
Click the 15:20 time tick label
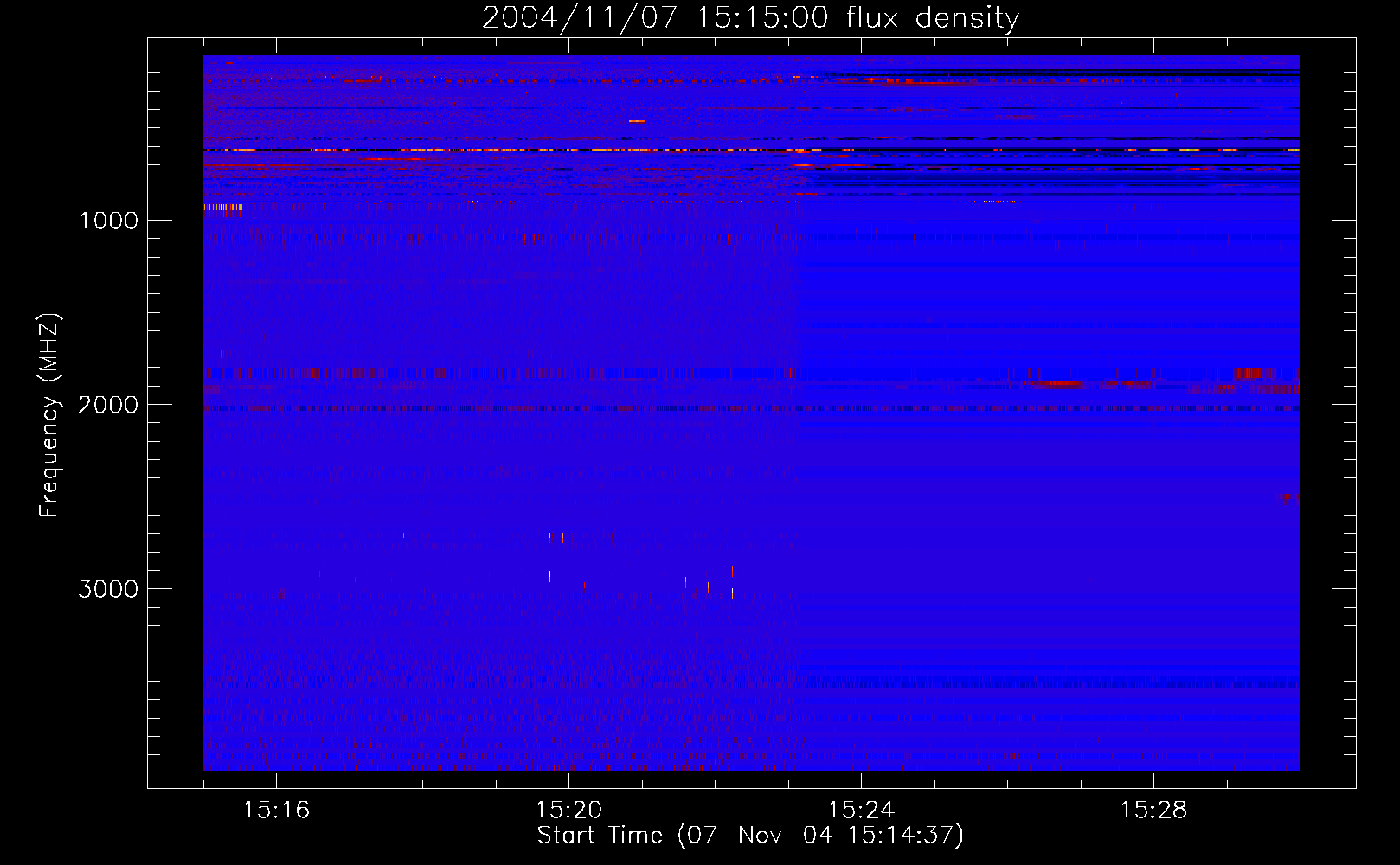(568, 810)
